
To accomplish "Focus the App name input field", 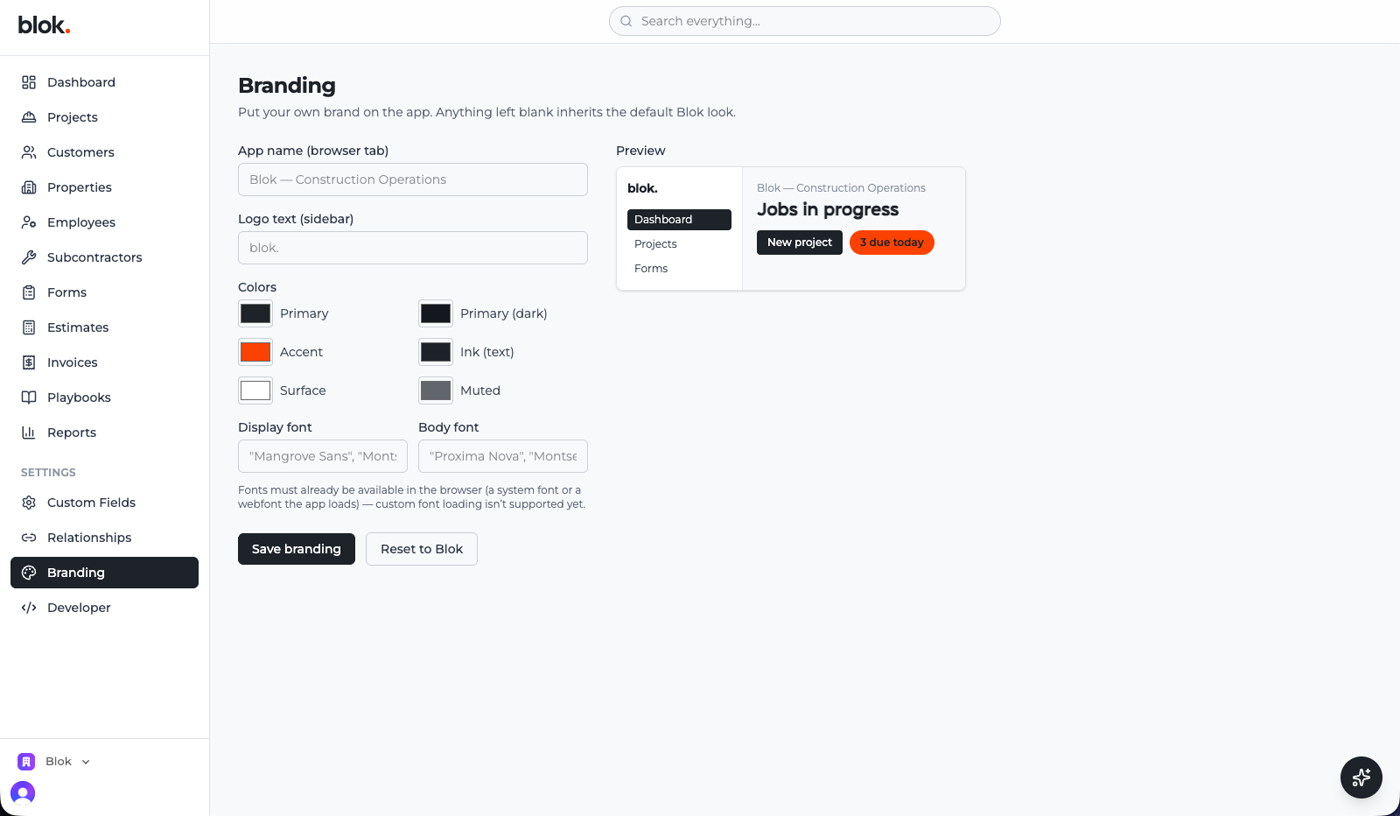I will pyautogui.click(x=413, y=180).
